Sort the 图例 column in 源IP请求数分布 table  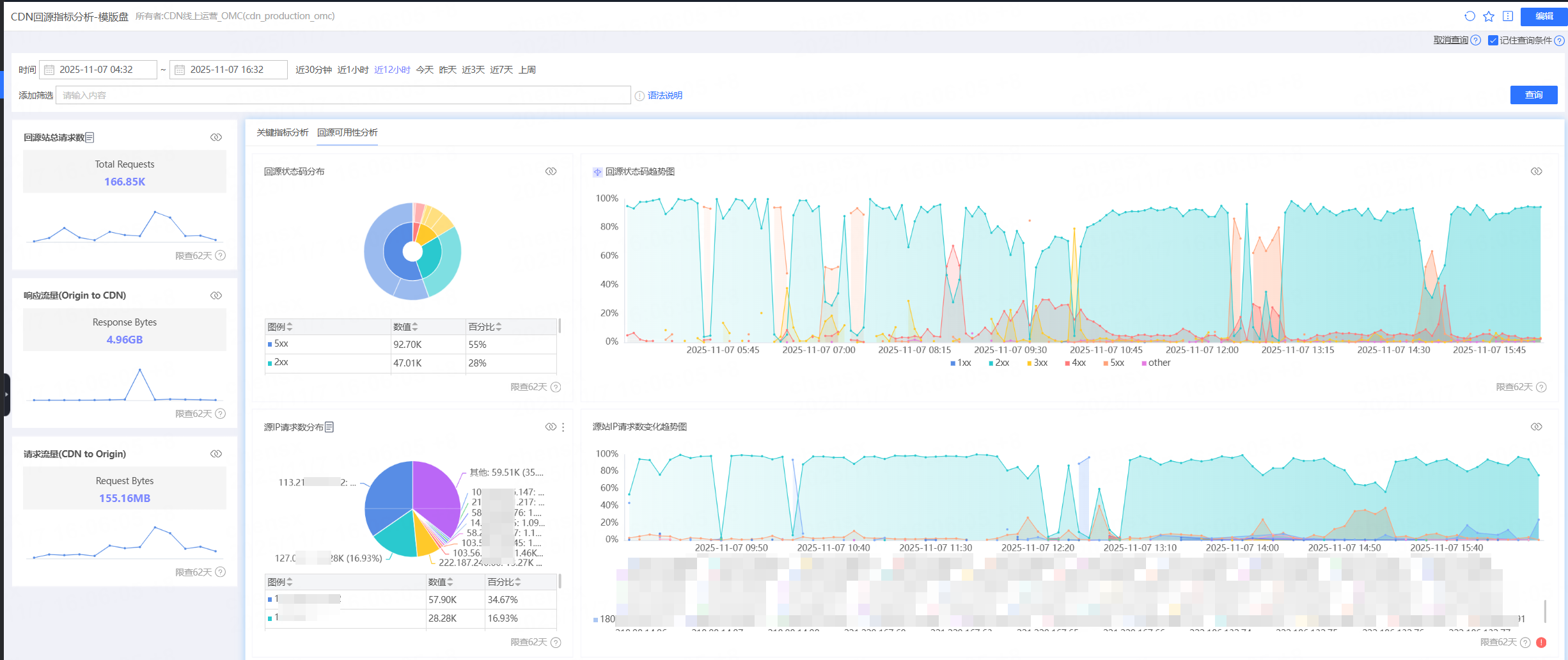(x=290, y=582)
